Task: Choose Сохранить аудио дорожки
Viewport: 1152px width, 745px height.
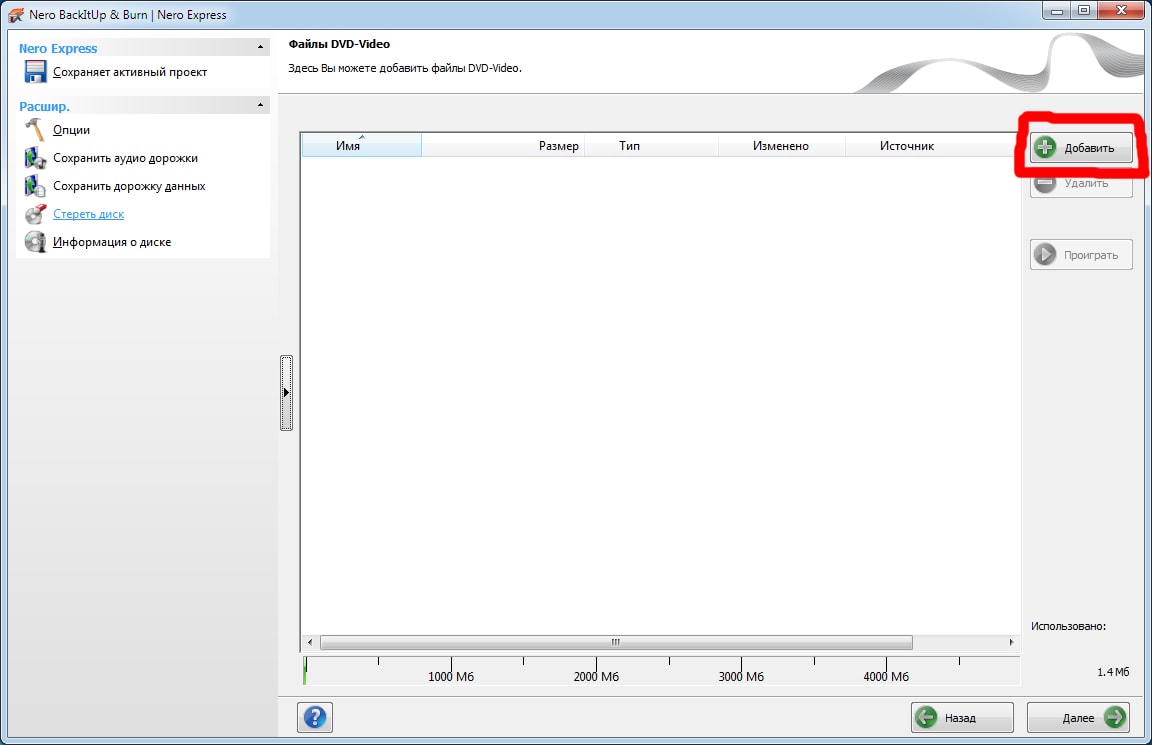Action: (x=125, y=158)
